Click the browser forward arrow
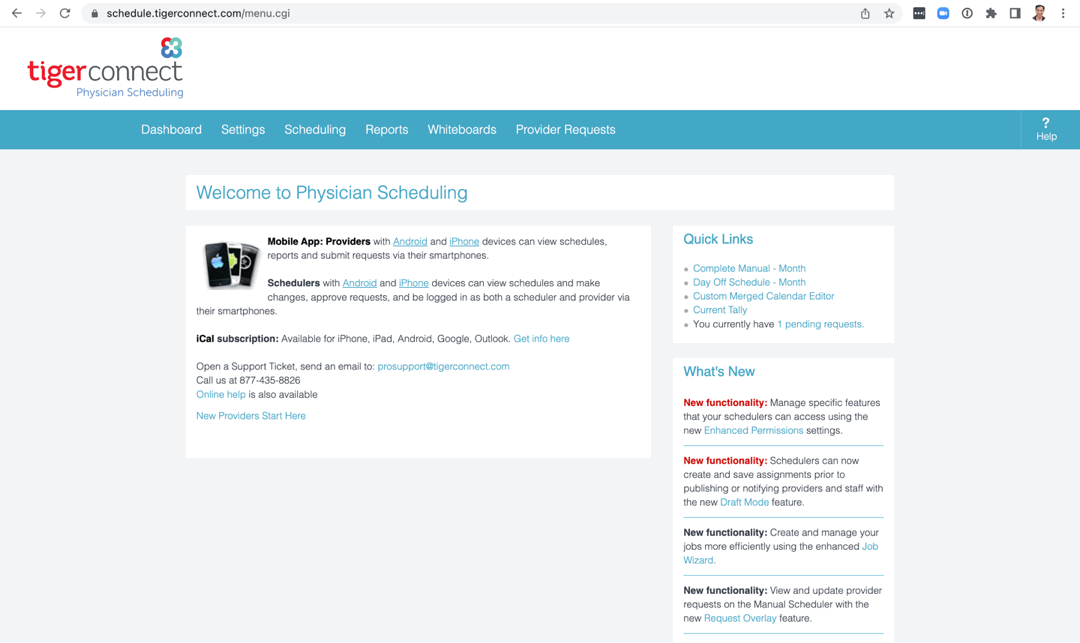Viewport: 1080px width, 643px height. [41, 13]
